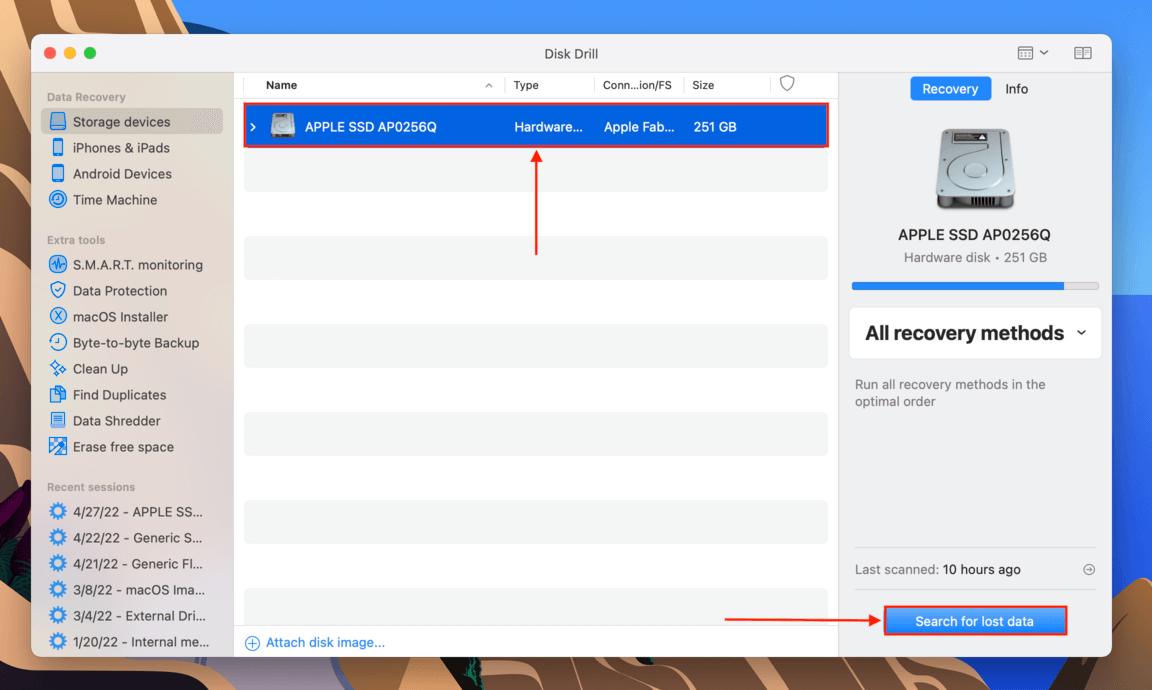
Task: Expand the APPLE SSD AP0256Q row chevron
Action: (x=253, y=127)
